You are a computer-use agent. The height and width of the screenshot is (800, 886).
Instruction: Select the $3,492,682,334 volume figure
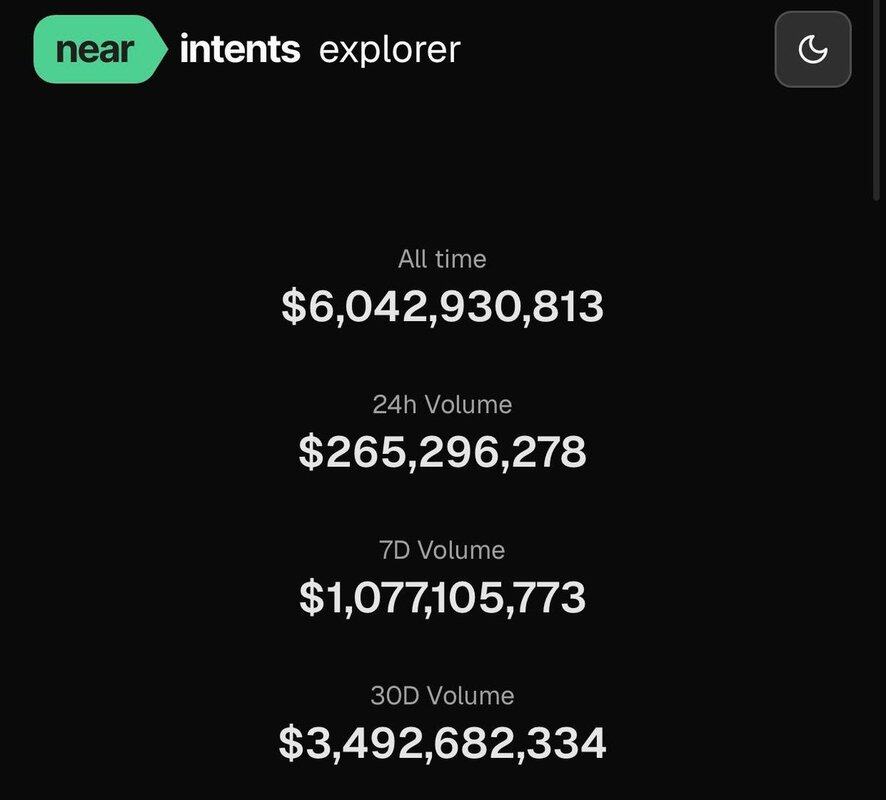442,743
